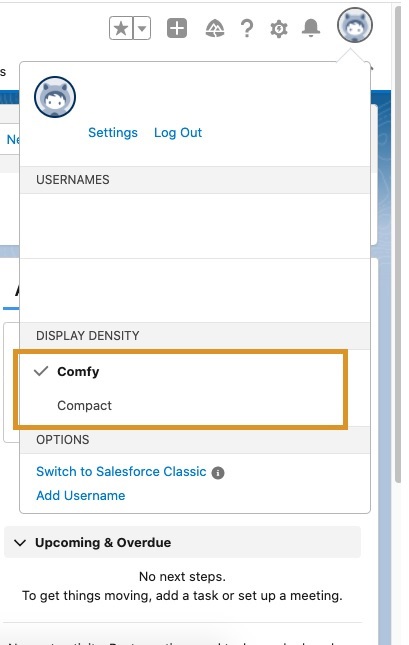Open the Settings link
409x645 pixels.
(113, 132)
